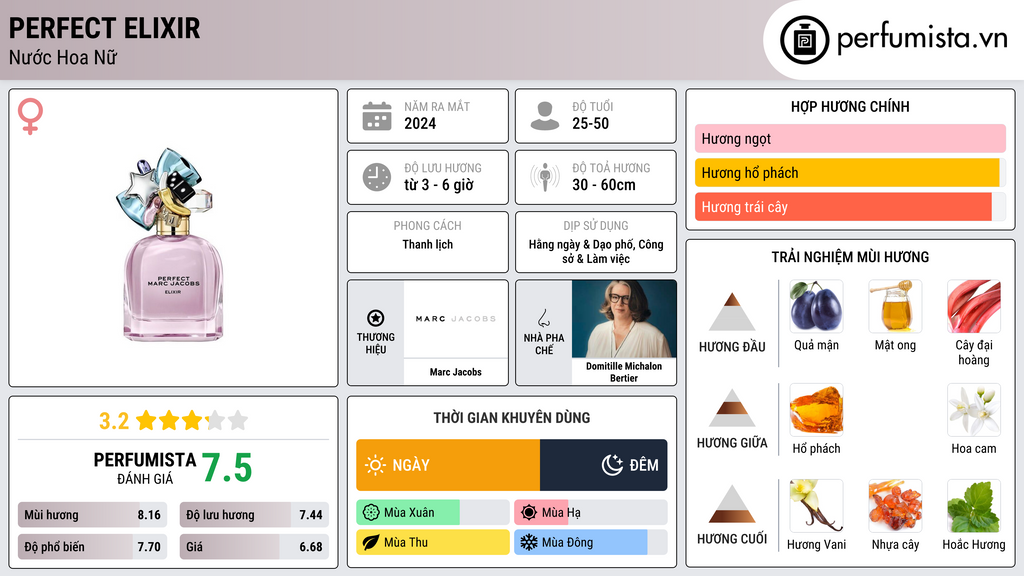Click the Thanh lịch style value
This screenshot has height=576, width=1024.
click(x=428, y=244)
